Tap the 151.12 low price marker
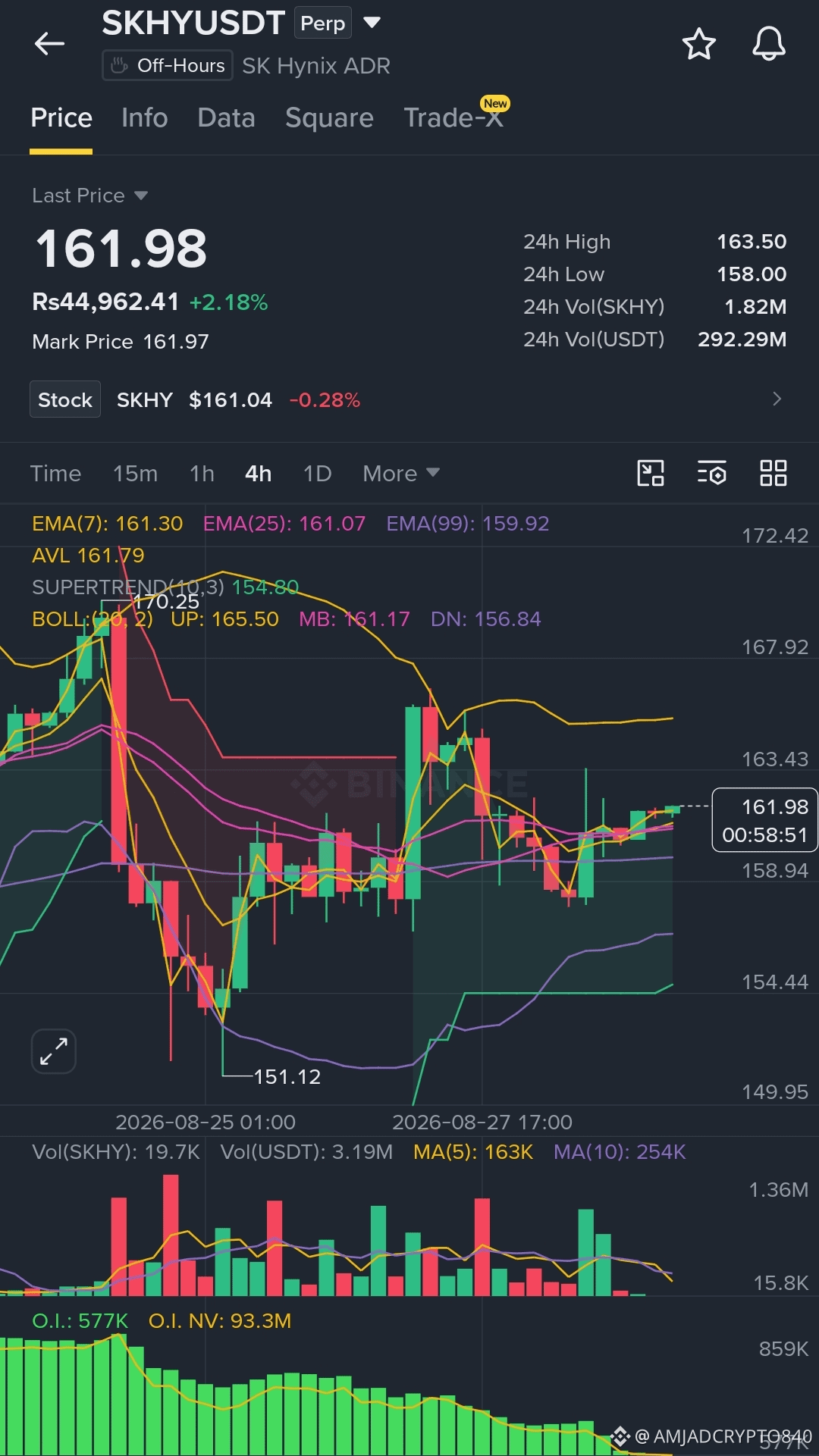Image resolution: width=819 pixels, height=1456 pixels. click(x=287, y=1077)
